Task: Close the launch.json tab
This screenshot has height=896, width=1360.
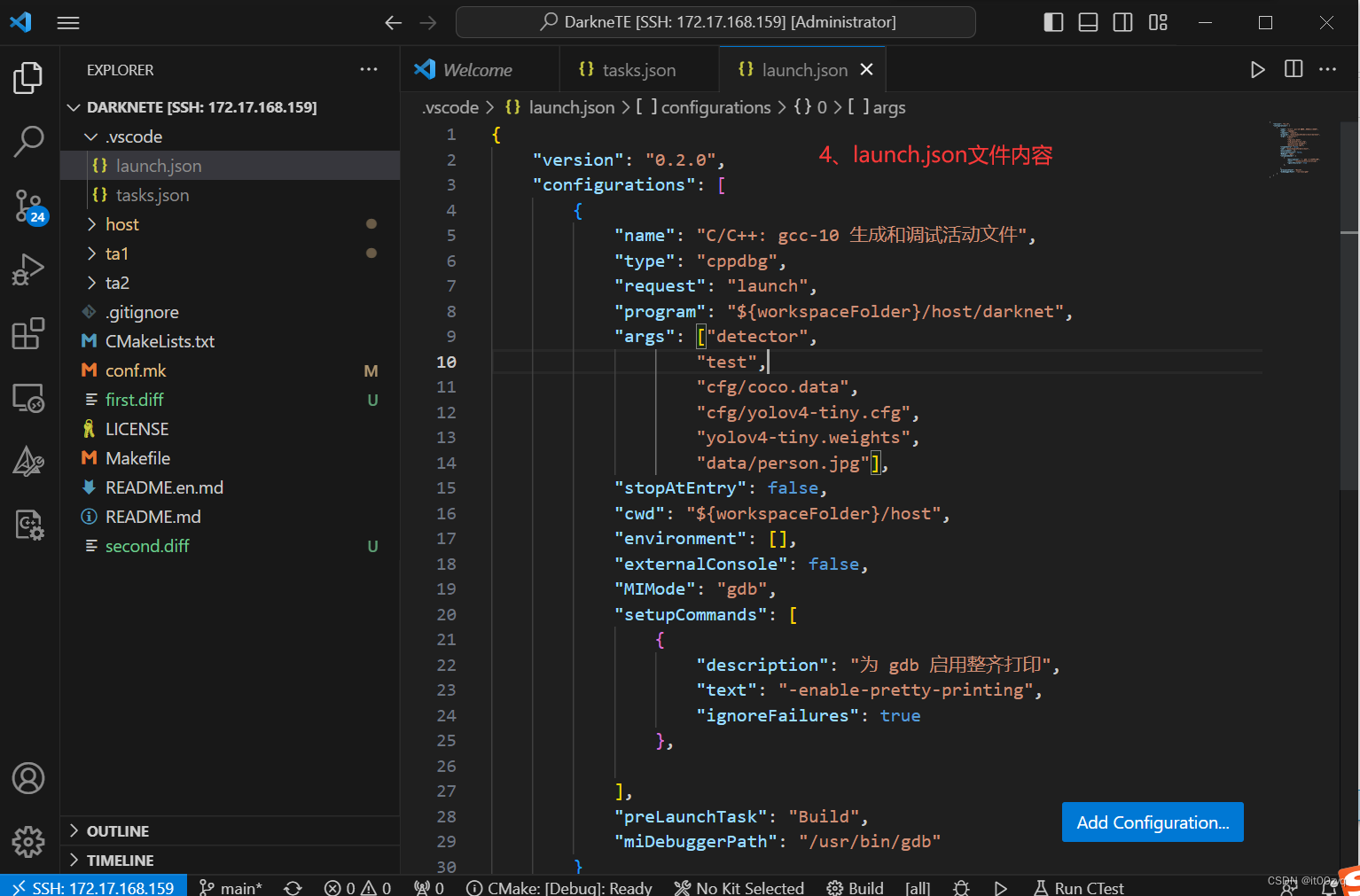Action: click(867, 69)
